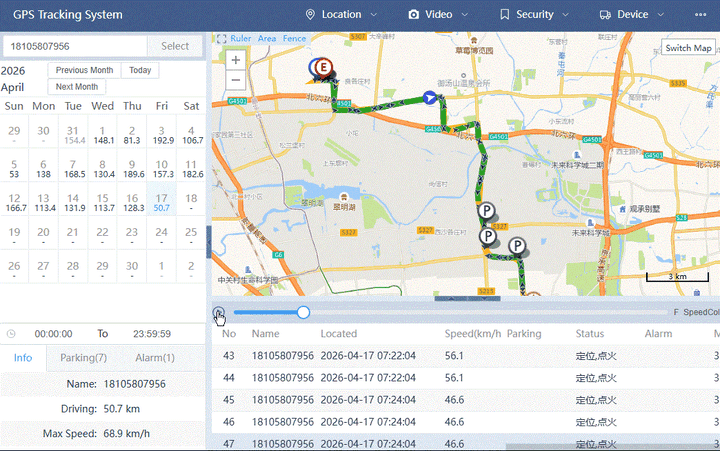Click the blue vehicle direction arrow on route
Screen dimensions: 720x451
pyautogui.click(x=429, y=97)
